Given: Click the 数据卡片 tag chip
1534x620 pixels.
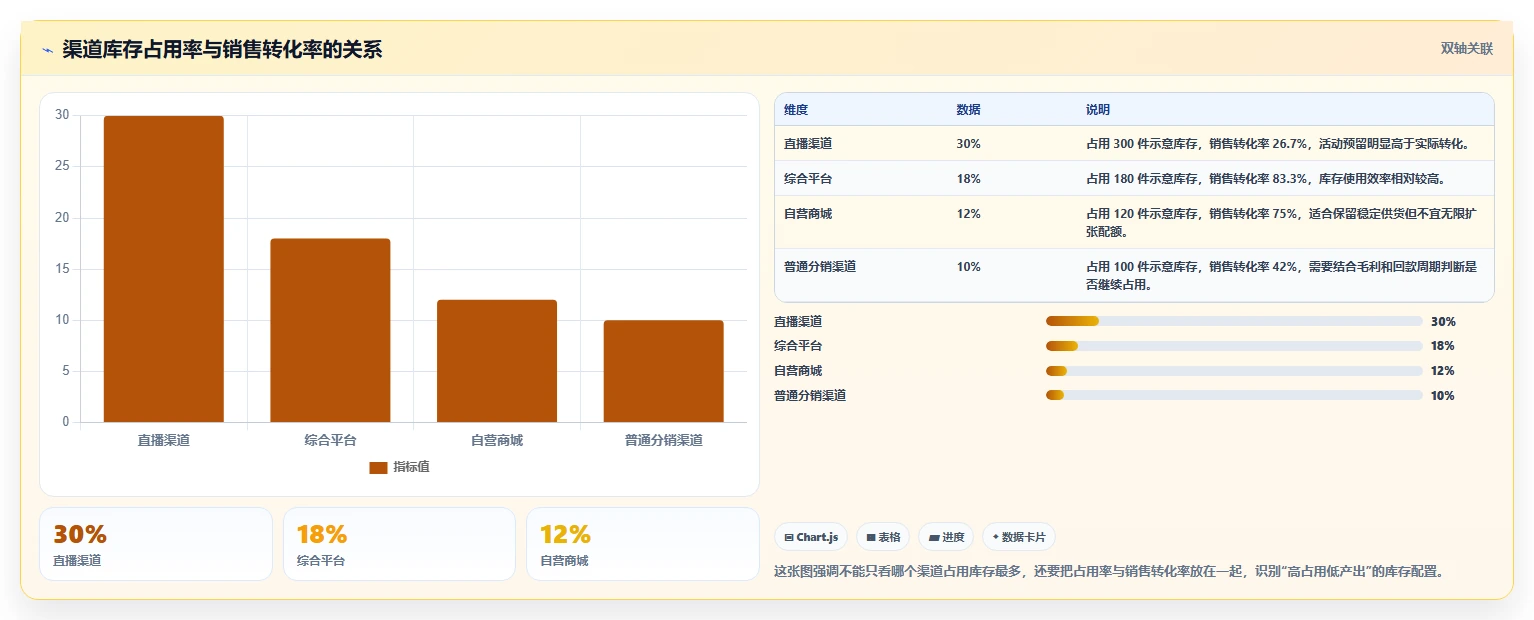Looking at the screenshot, I should (x=1019, y=537).
